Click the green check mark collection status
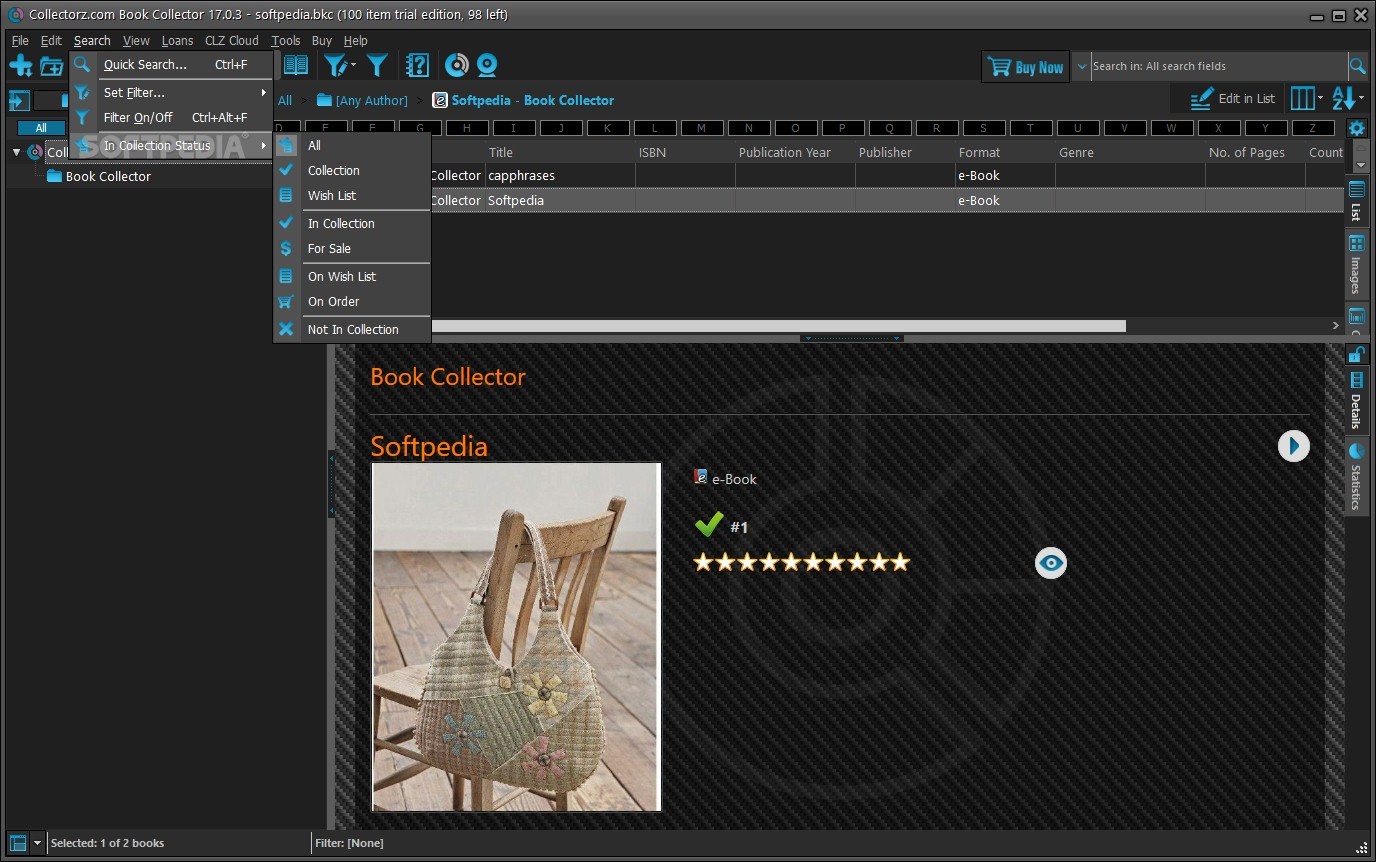Image resolution: width=1376 pixels, height=862 pixels. (x=708, y=524)
